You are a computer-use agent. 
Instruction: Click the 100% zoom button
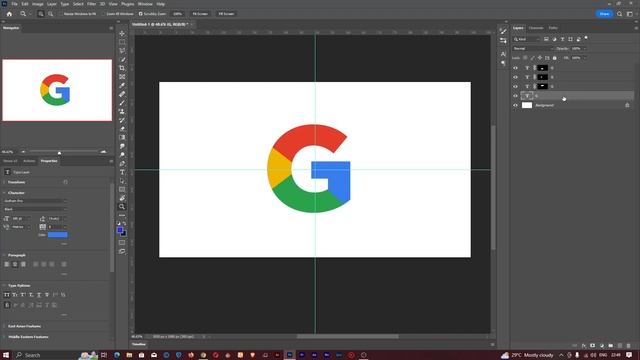click(x=177, y=14)
